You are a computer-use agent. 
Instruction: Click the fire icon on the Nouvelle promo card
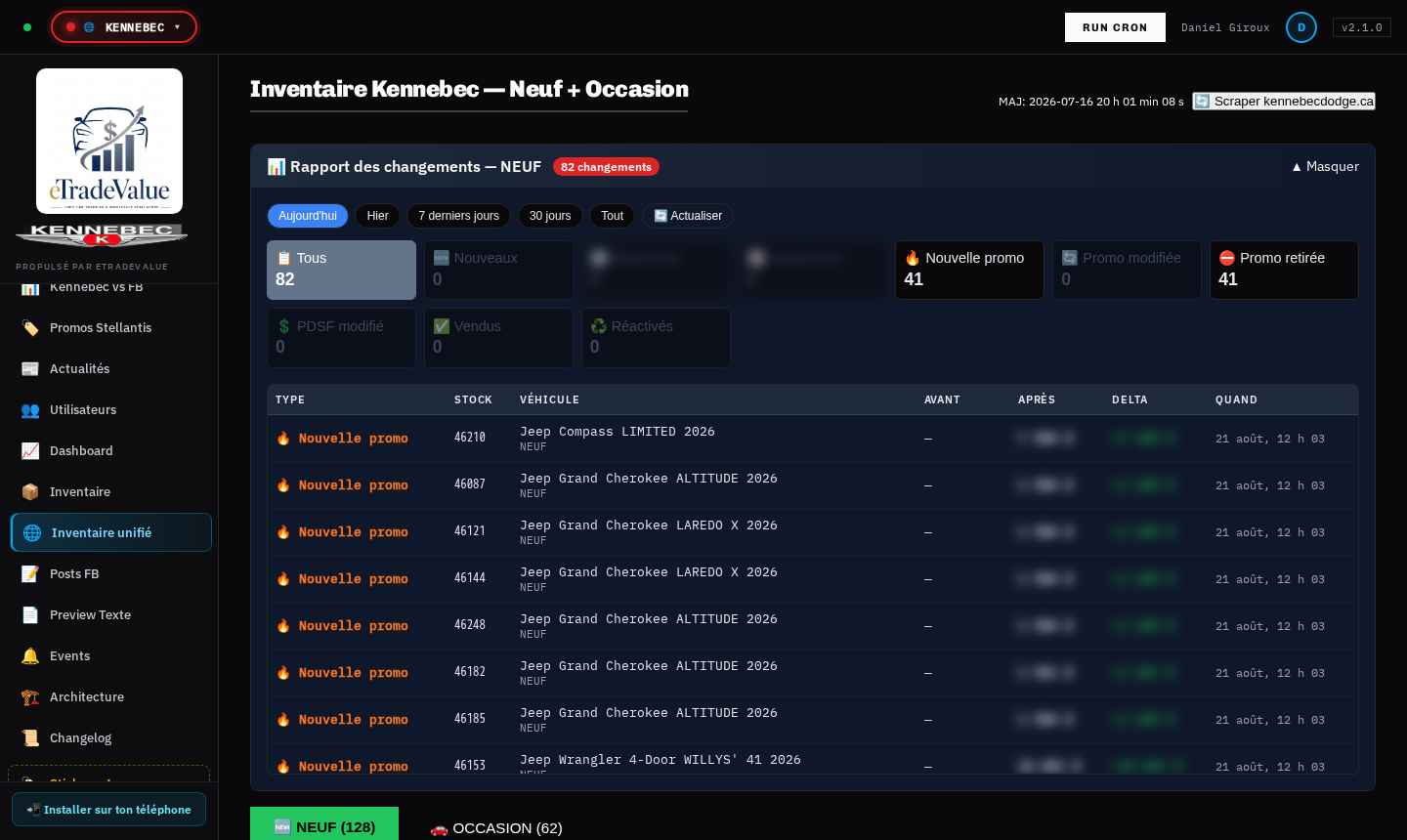(913, 258)
